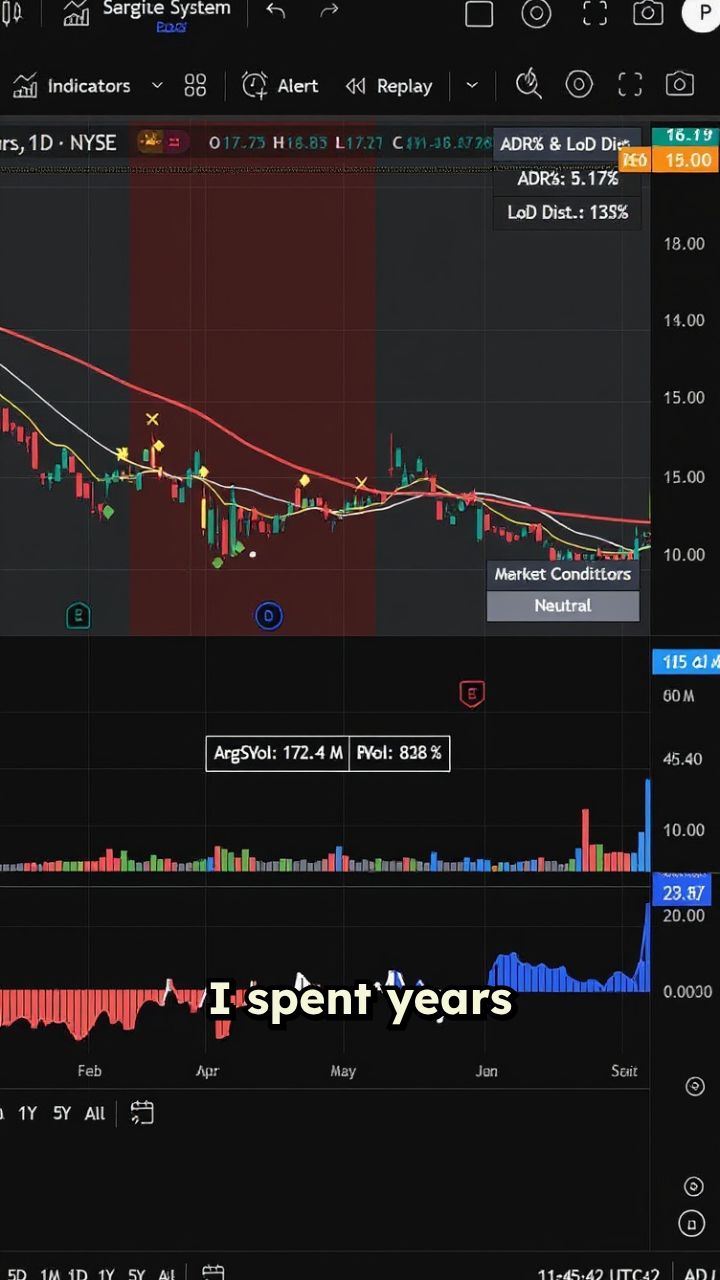Select the 5Y range above the bottom bar
This screenshot has height=1280, width=720.
(x=62, y=1113)
